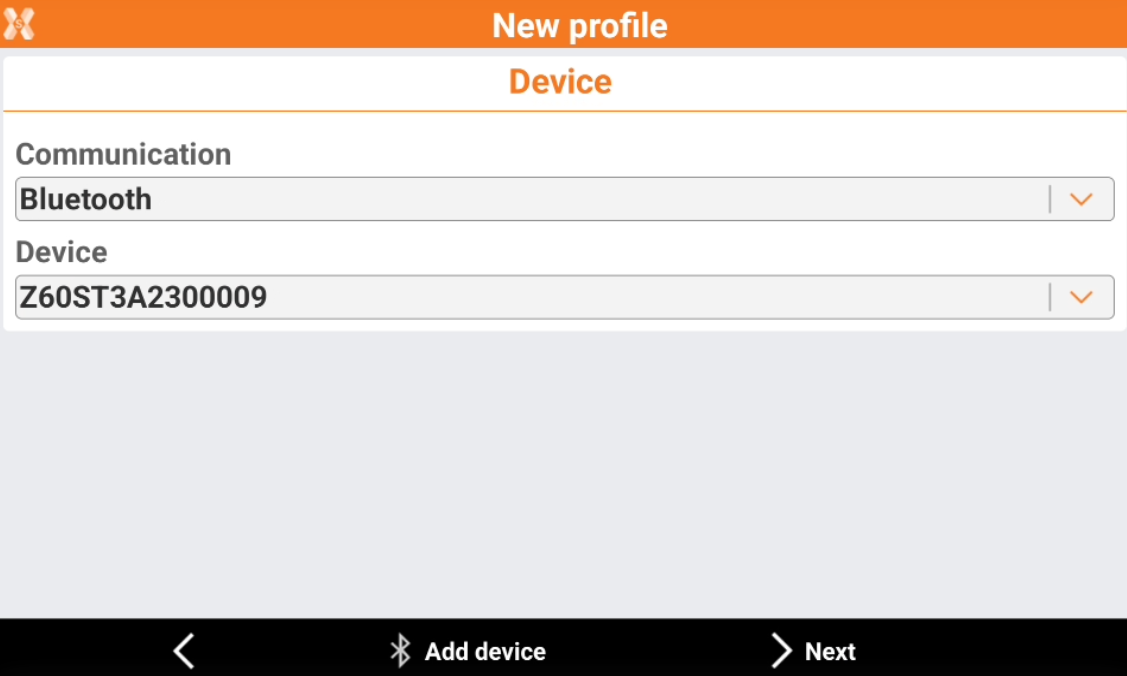Click the gray Device label above serial
Image resolution: width=1127 pixels, height=676 pixels.
pyautogui.click(x=62, y=252)
